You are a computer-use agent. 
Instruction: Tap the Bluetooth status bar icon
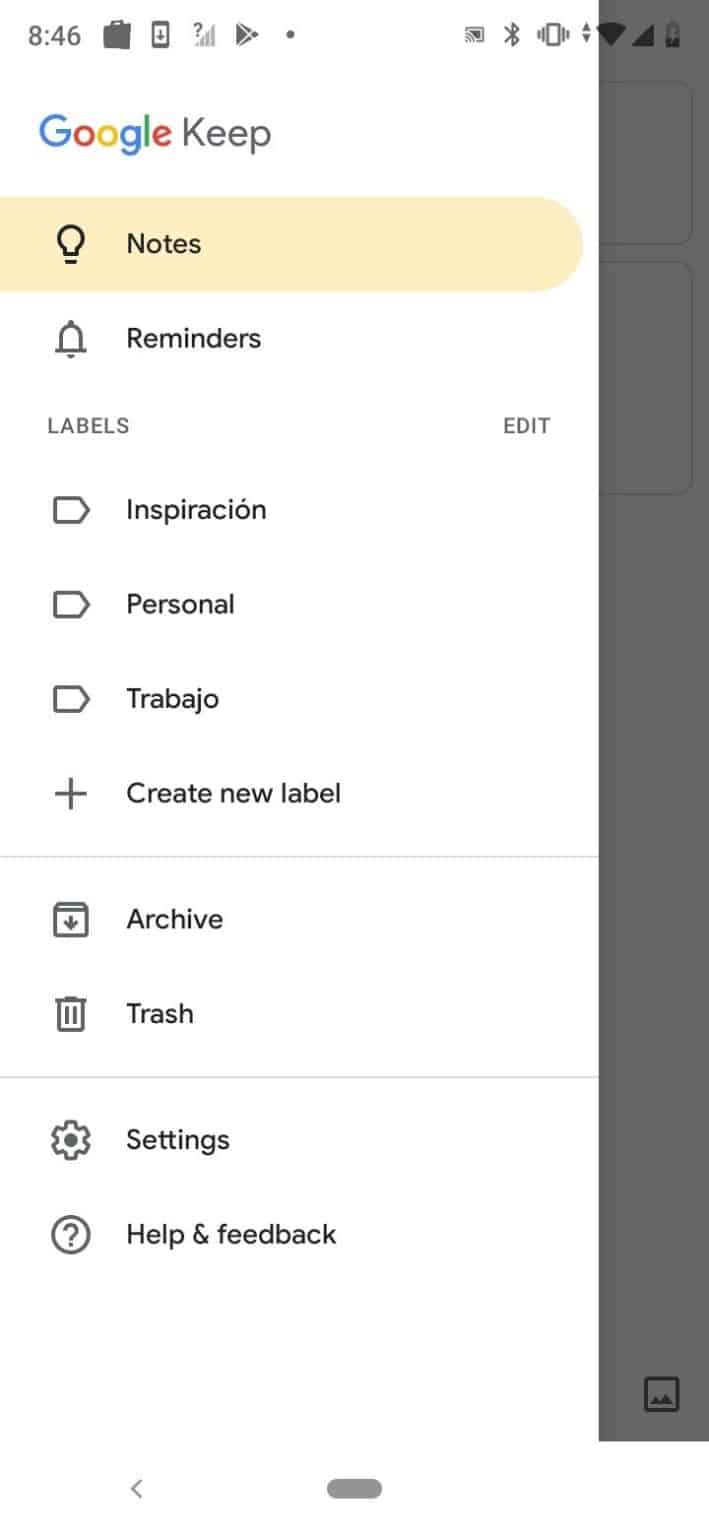pyautogui.click(x=511, y=33)
